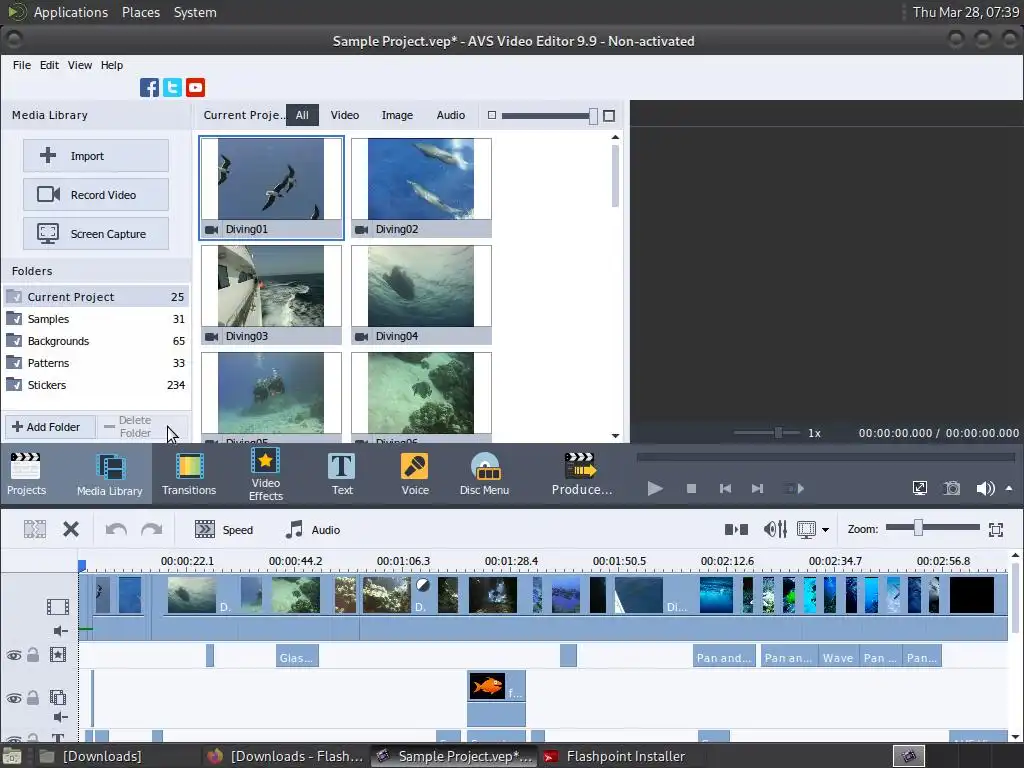Select the Diving04 thumbnail
1024x768 pixels.
click(421, 295)
